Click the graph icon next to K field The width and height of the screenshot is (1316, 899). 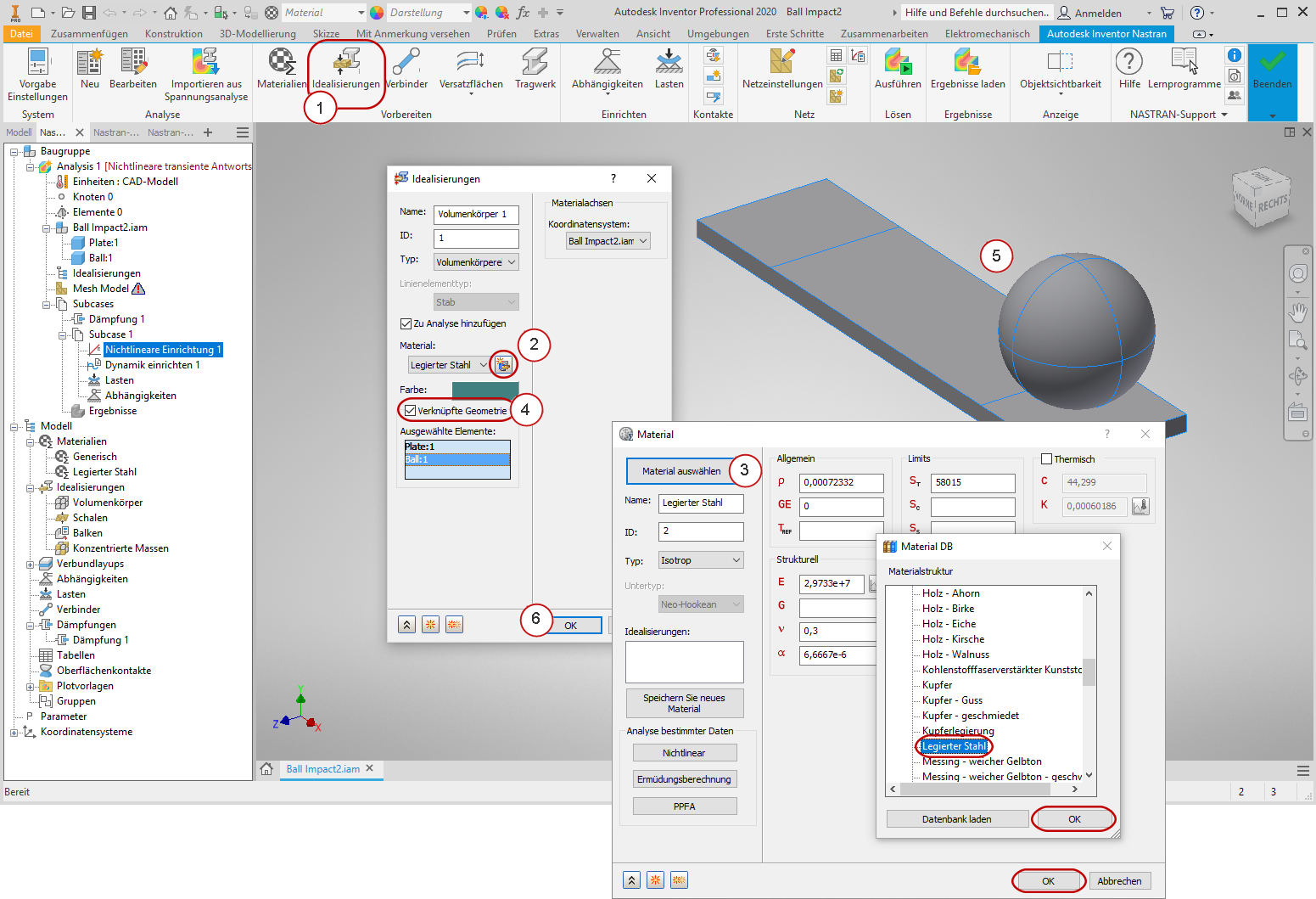1141,506
